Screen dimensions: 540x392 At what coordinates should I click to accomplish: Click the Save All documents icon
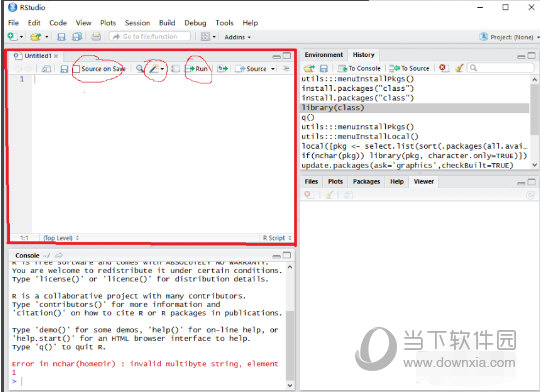77,37
